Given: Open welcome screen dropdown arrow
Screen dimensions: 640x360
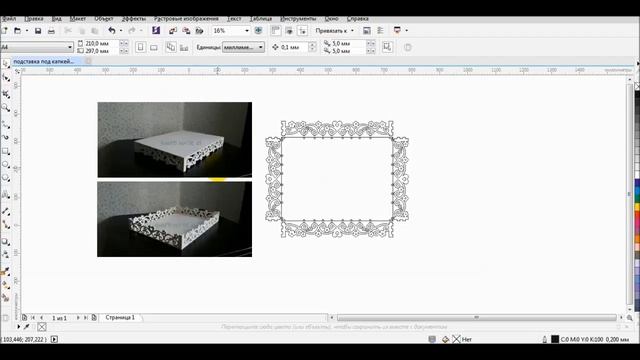Looking at the screenshot, I should 407,31.
